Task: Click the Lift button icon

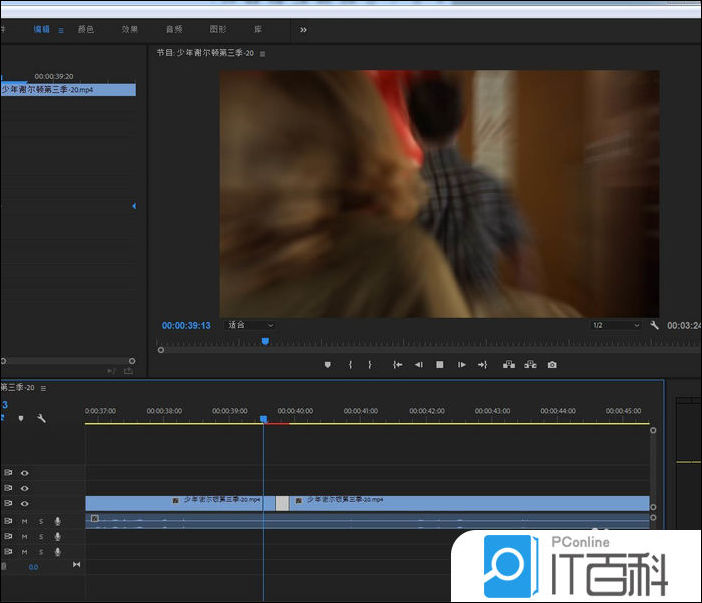Action: coord(509,365)
